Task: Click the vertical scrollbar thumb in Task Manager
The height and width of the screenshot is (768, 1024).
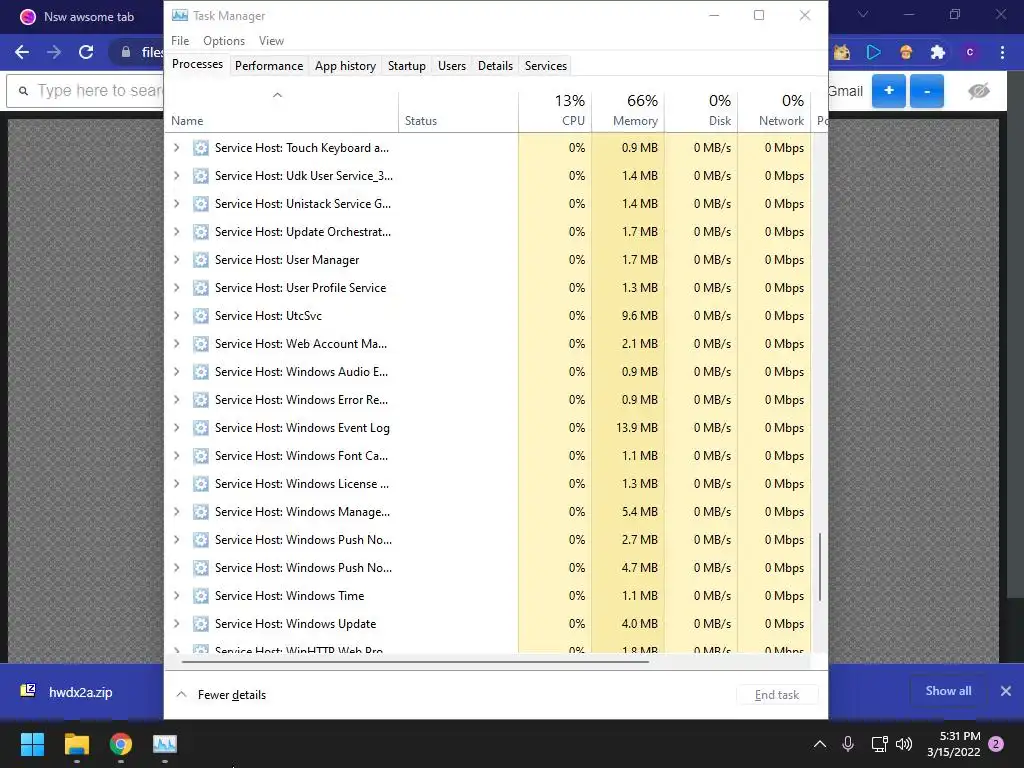Action: (x=820, y=567)
